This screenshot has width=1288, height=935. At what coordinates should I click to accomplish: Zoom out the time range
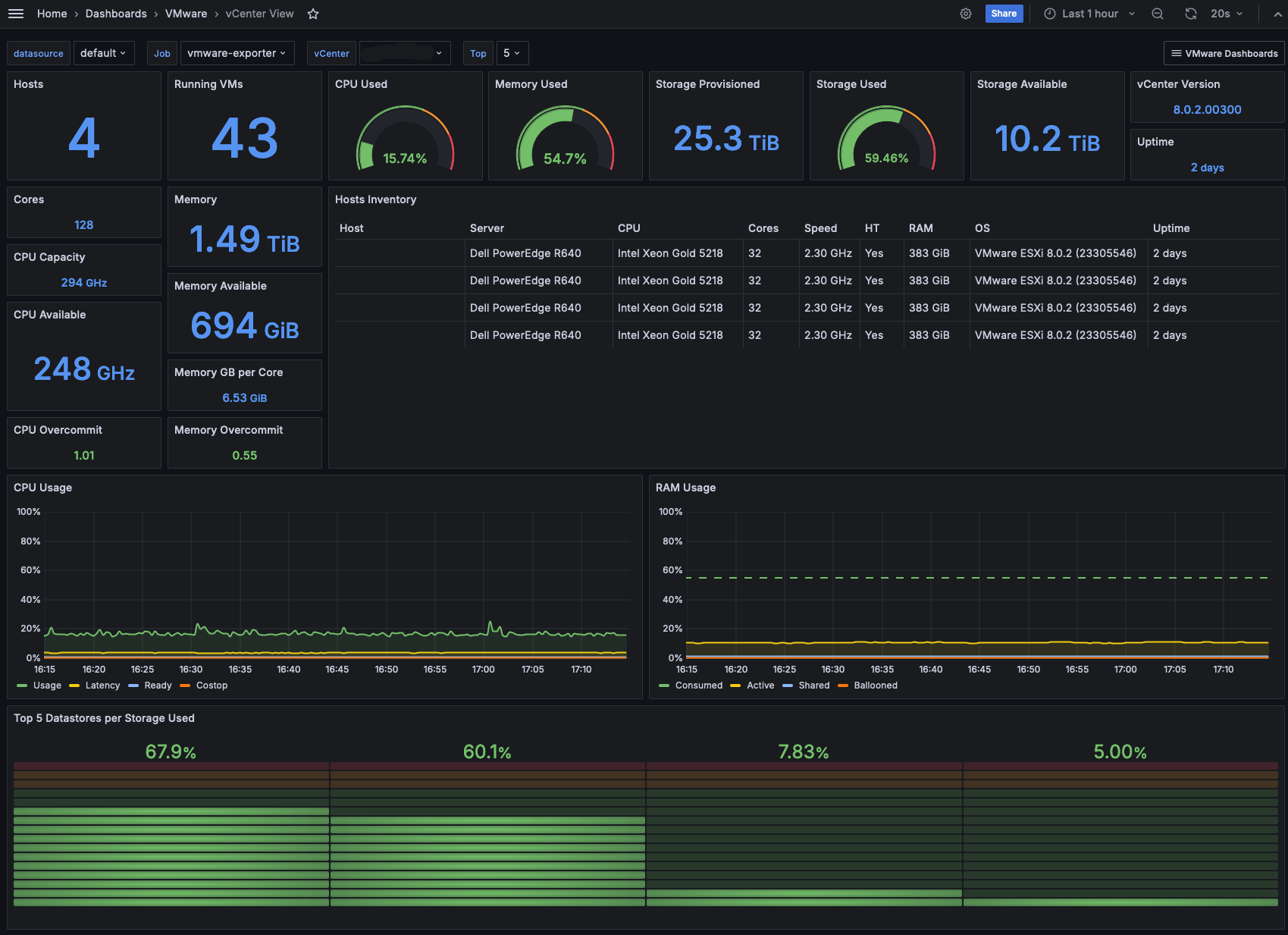tap(1158, 14)
